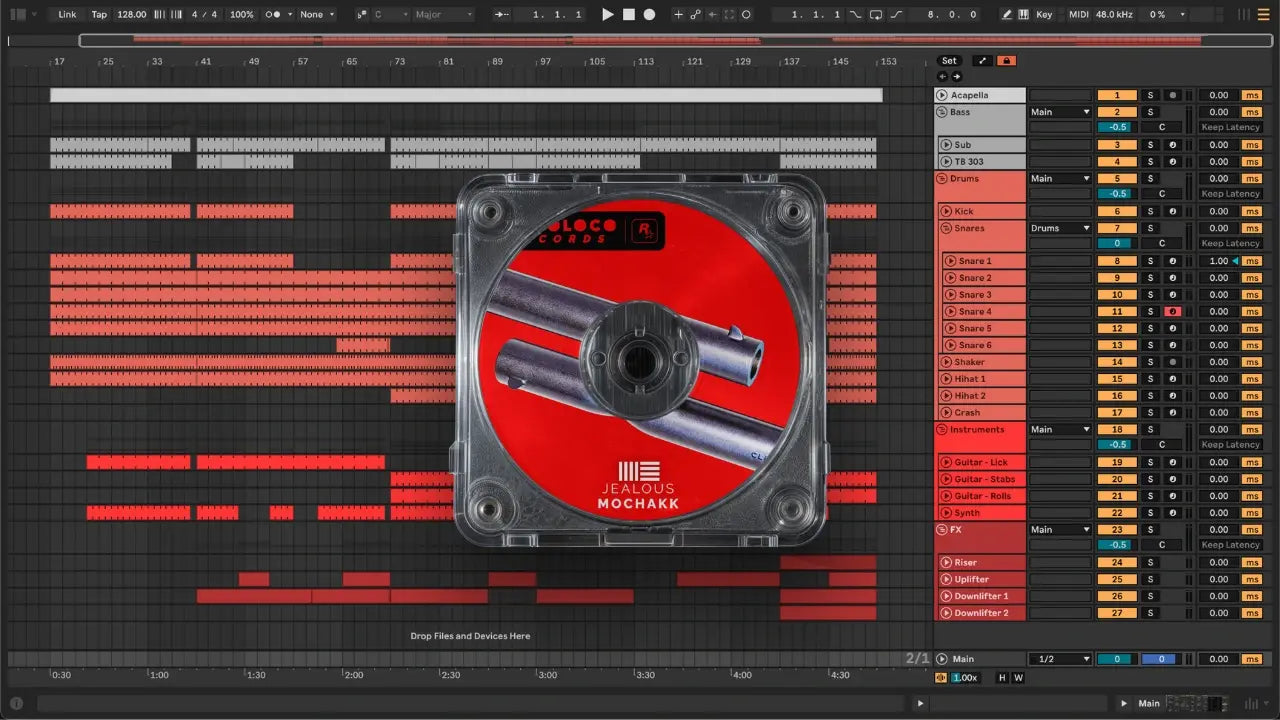Open the Main track 1/2 output dropdown
This screenshot has width=1280, height=720.
click(x=1059, y=659)
